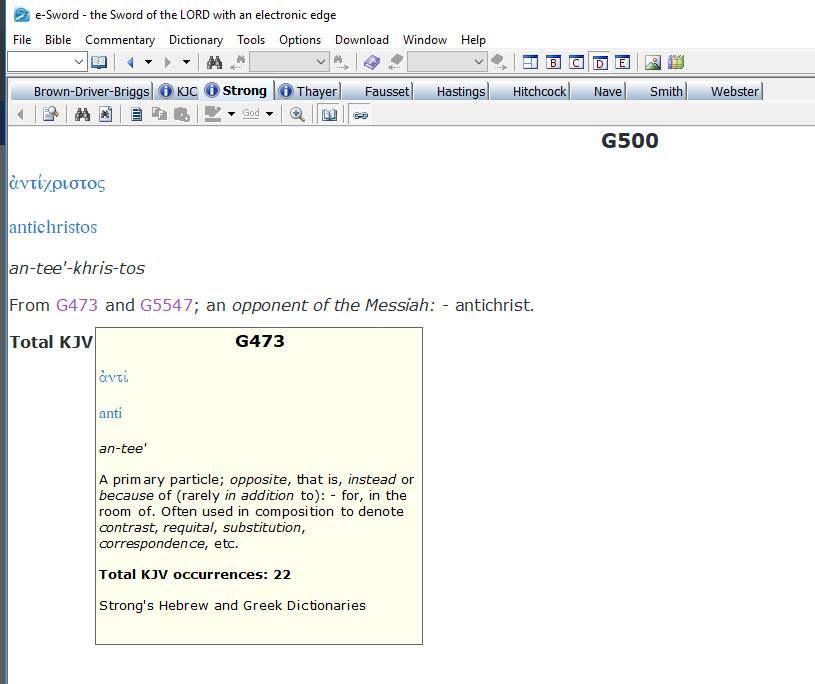The height and width of the screenshot is (684, 815).
Task: Click the highlighter pen icon
Action: pyautogui.click(x=213, y=114)
